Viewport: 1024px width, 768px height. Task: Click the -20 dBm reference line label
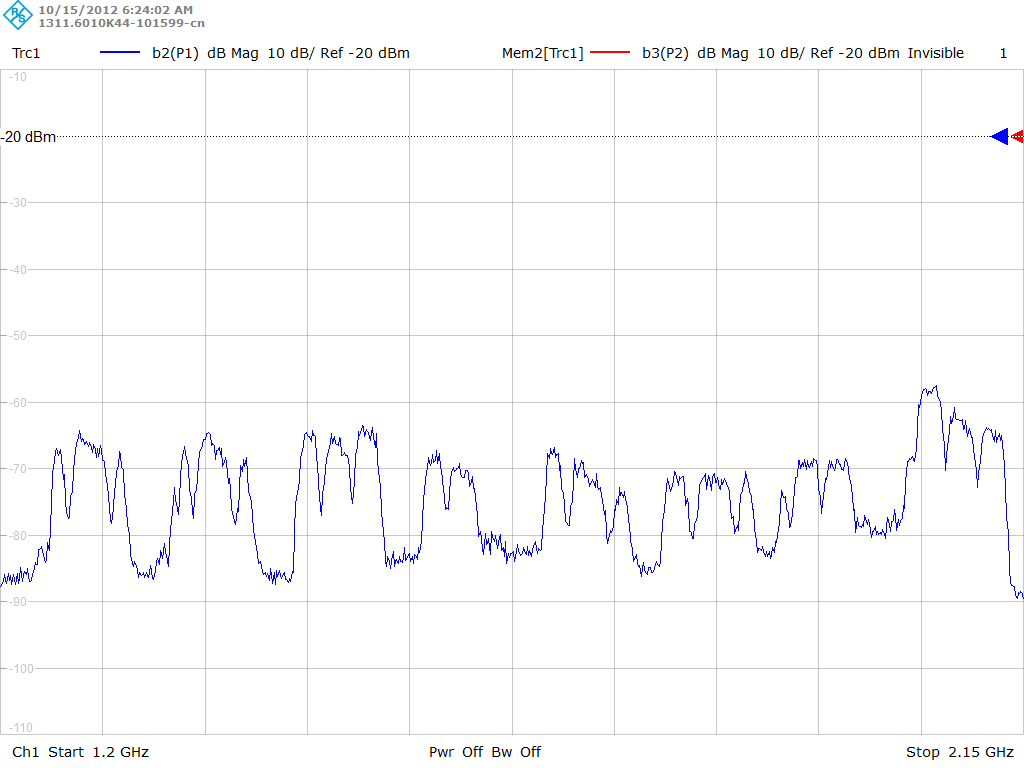click(x=29, y=137)
